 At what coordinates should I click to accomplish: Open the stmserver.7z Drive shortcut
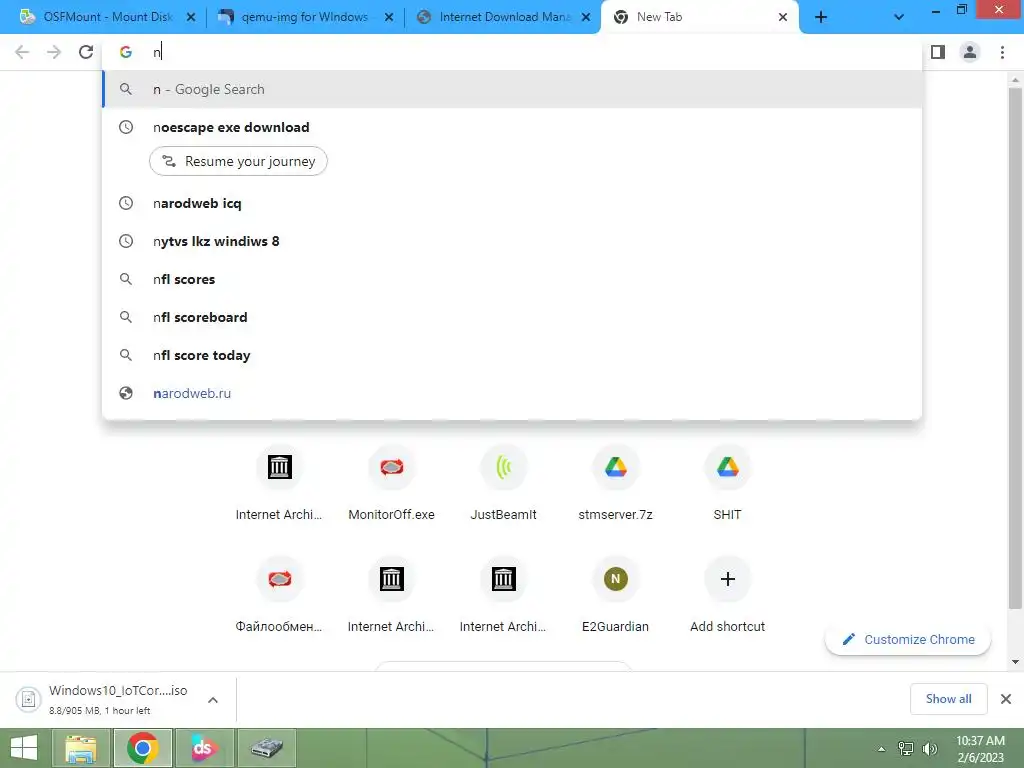(615, 483)
